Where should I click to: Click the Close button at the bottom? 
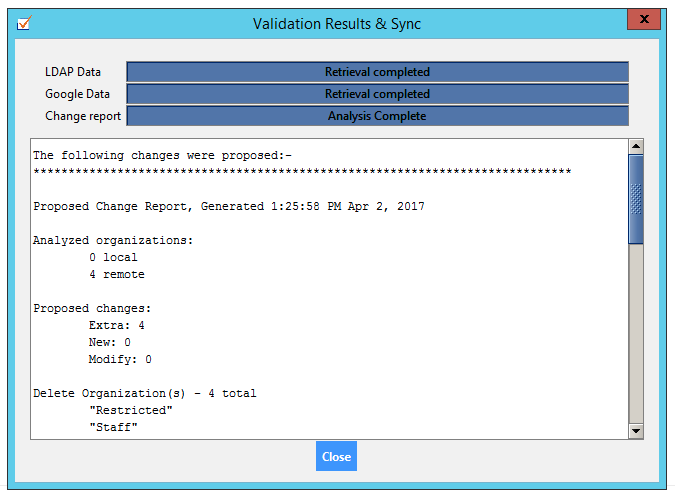(336, 456)
